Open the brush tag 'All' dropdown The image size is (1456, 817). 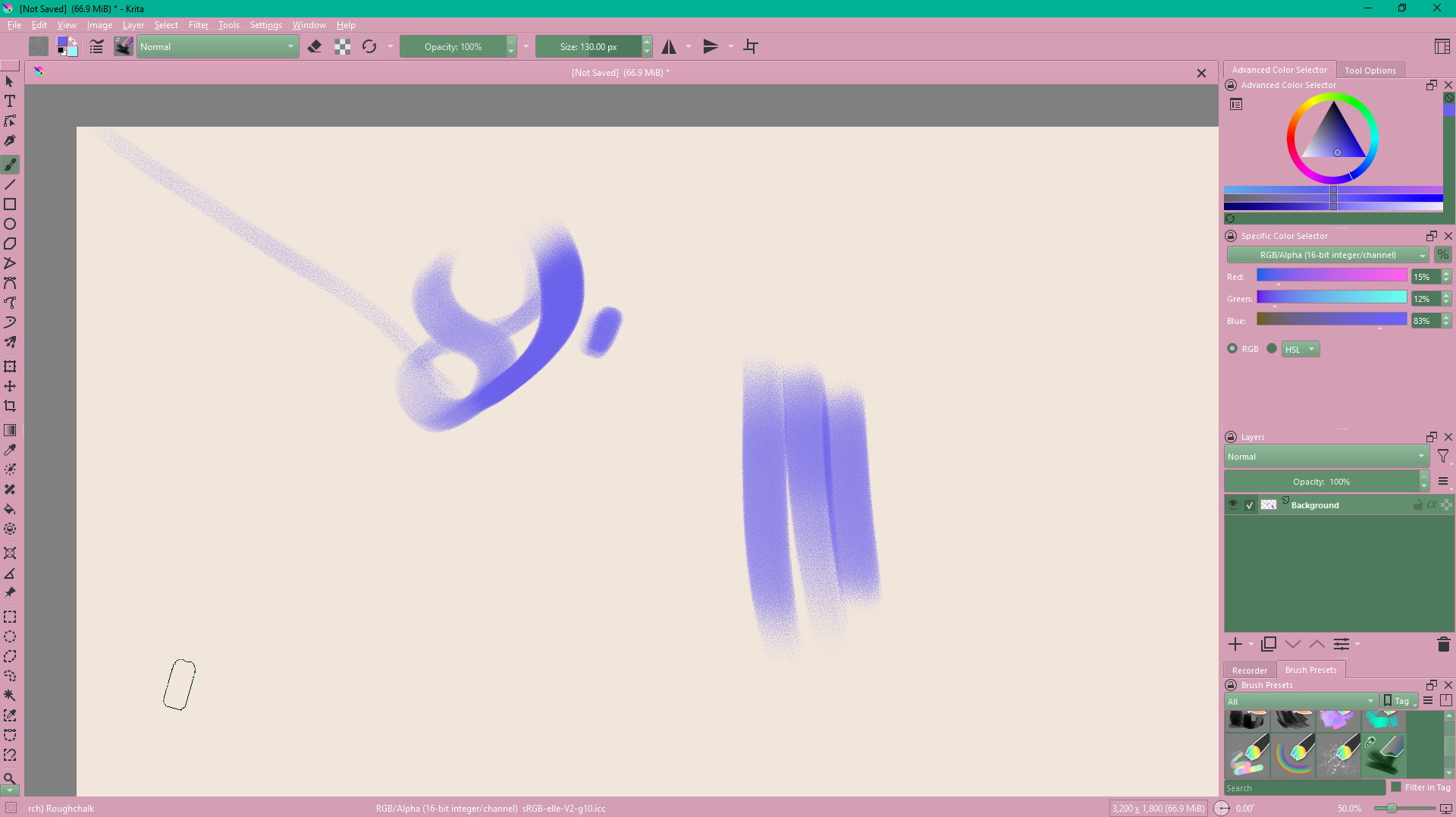[x=1301, y=701]
